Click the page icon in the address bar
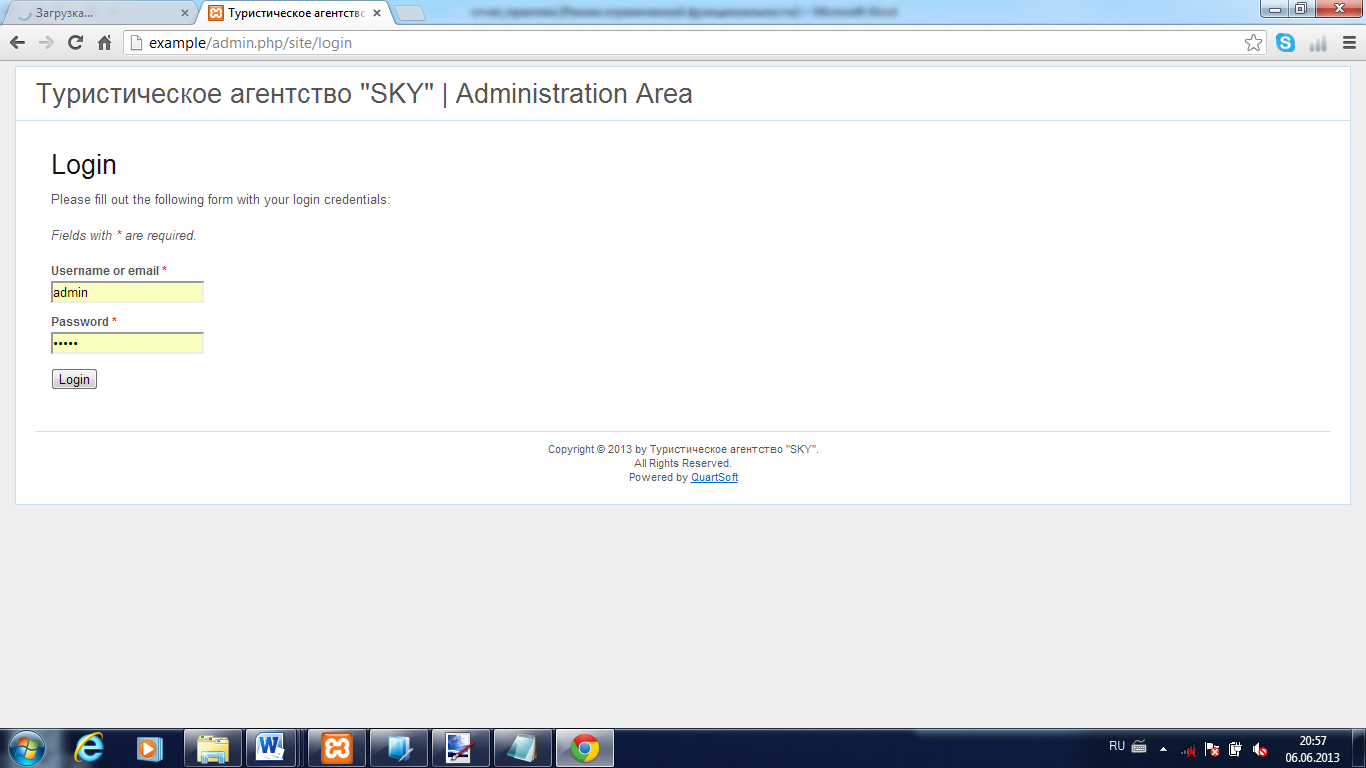Viewport: 1366px width, 768px height. click(x=136, y=43)
